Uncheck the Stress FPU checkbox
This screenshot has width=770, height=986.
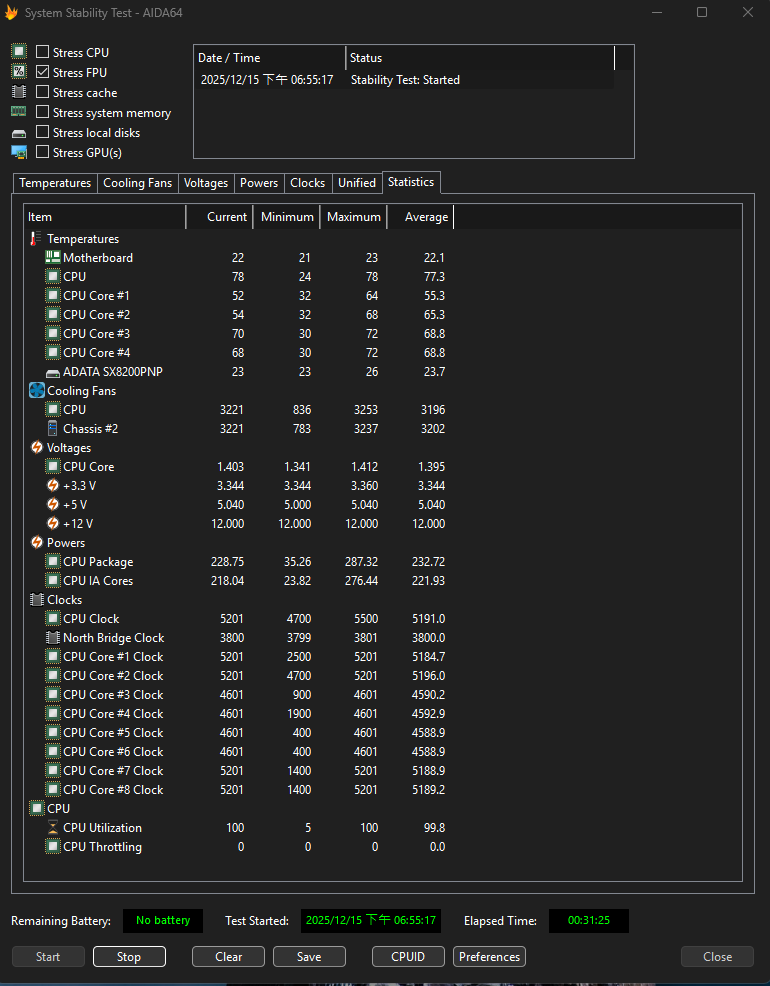pos(43,72)
